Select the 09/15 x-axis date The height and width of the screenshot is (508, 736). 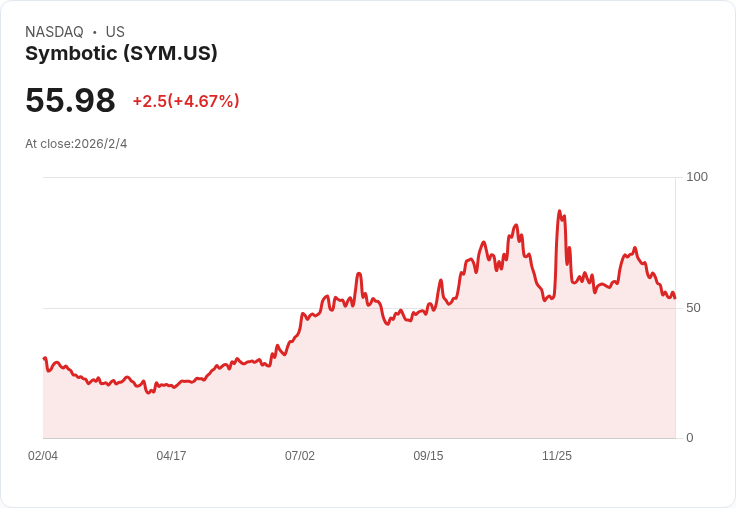(x=428, y=456)
